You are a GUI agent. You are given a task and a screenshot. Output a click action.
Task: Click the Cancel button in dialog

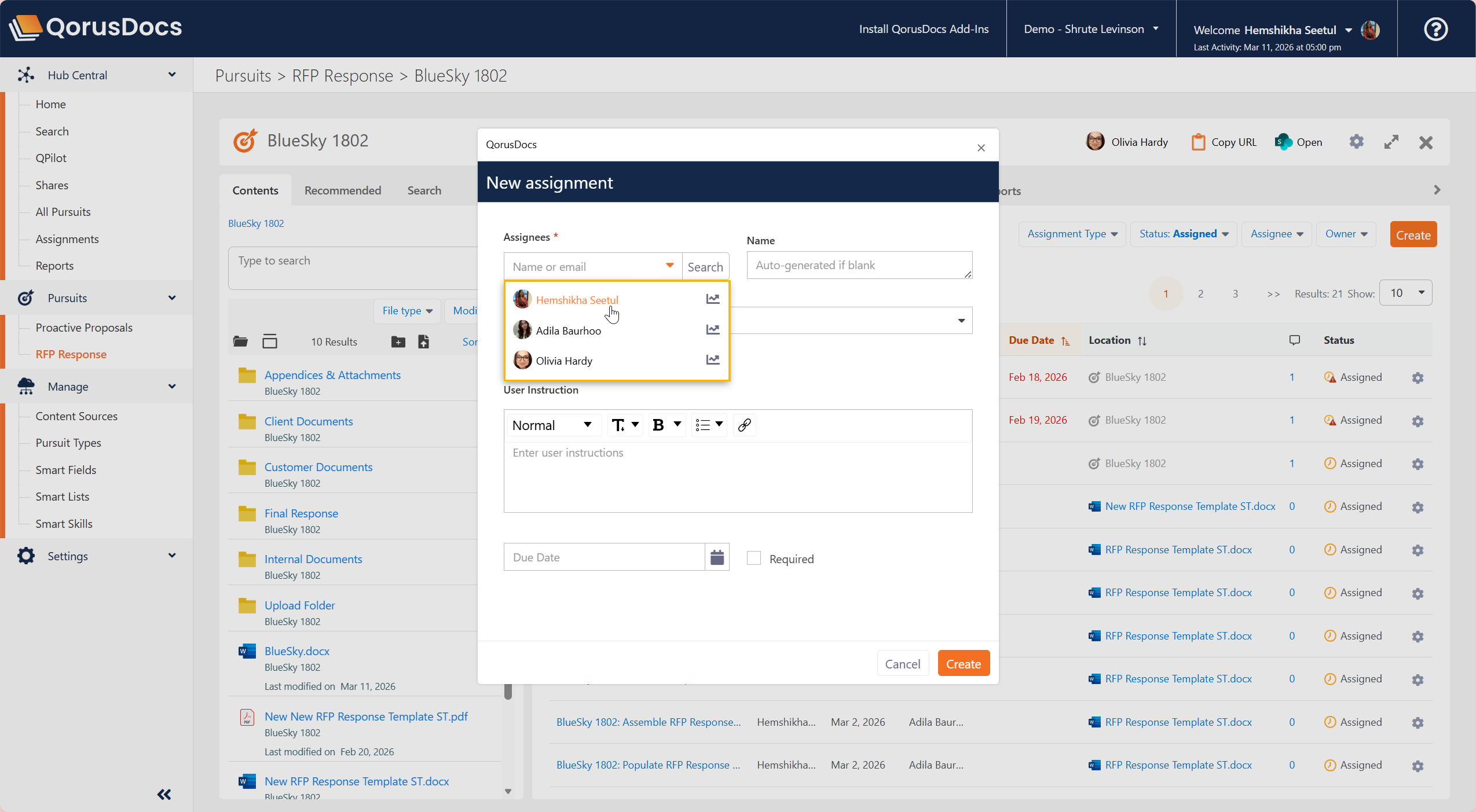click(x=902, y=664)
